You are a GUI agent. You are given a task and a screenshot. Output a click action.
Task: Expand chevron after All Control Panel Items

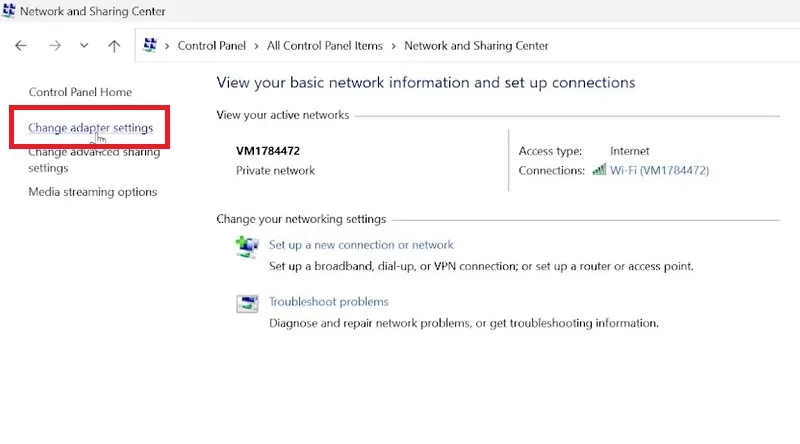(x=393, y=46)
